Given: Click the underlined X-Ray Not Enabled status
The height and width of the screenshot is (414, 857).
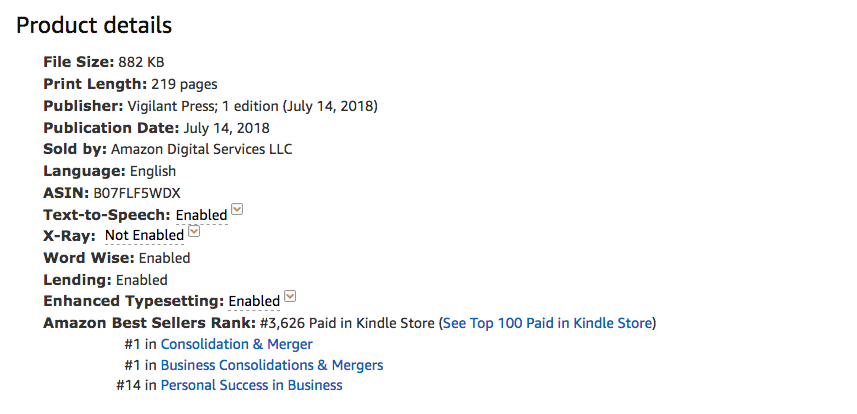Looking at the screenshot, I should click(144, 236).
